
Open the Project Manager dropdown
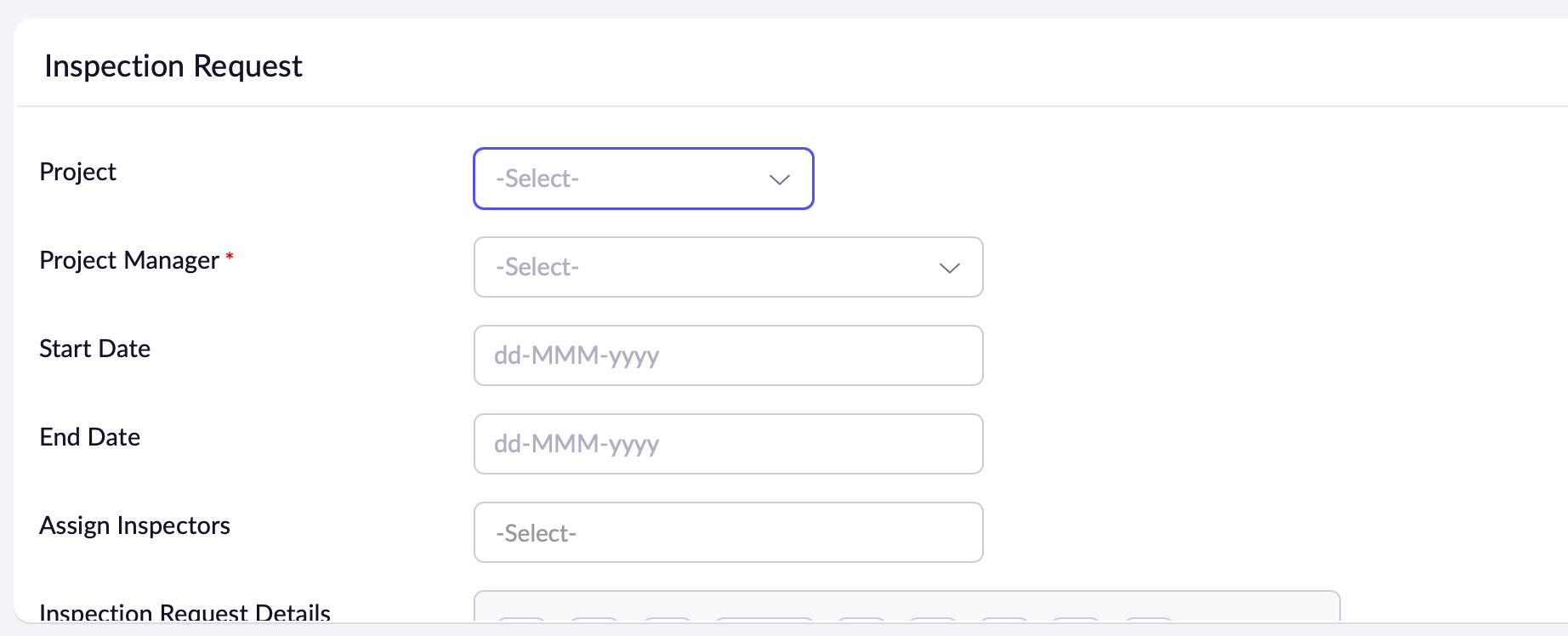click(714, 267)
